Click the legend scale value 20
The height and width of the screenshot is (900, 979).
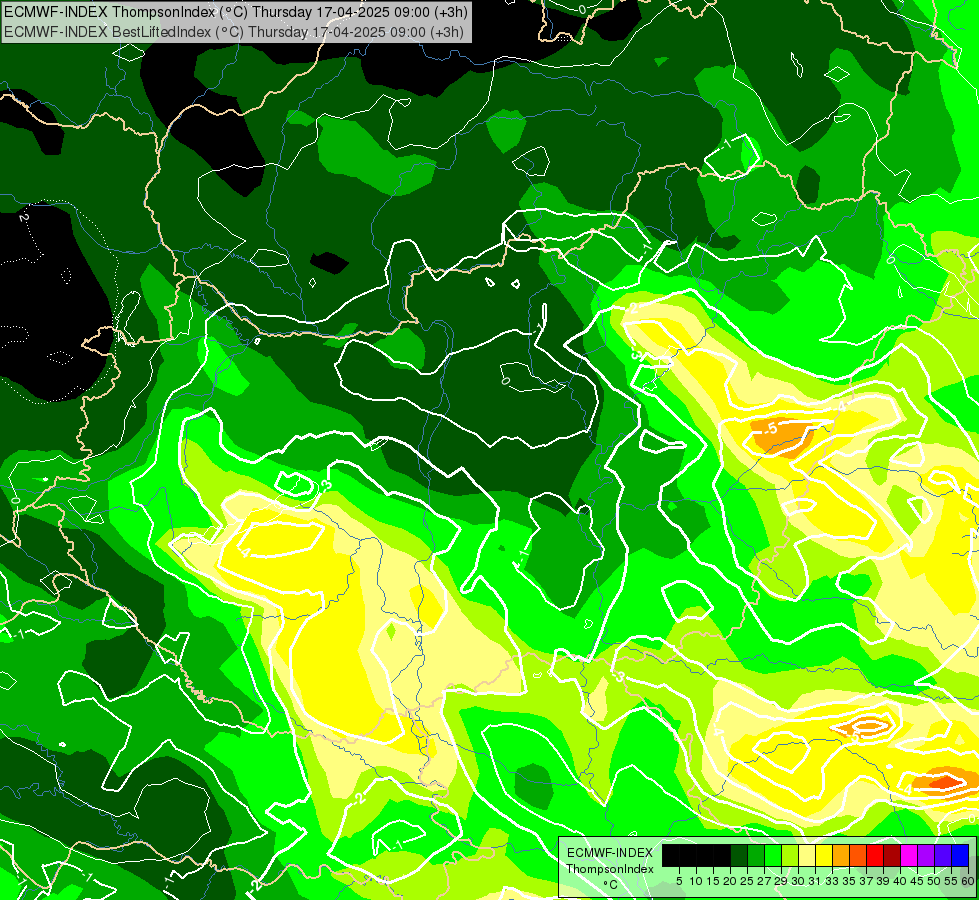point(731,881)
